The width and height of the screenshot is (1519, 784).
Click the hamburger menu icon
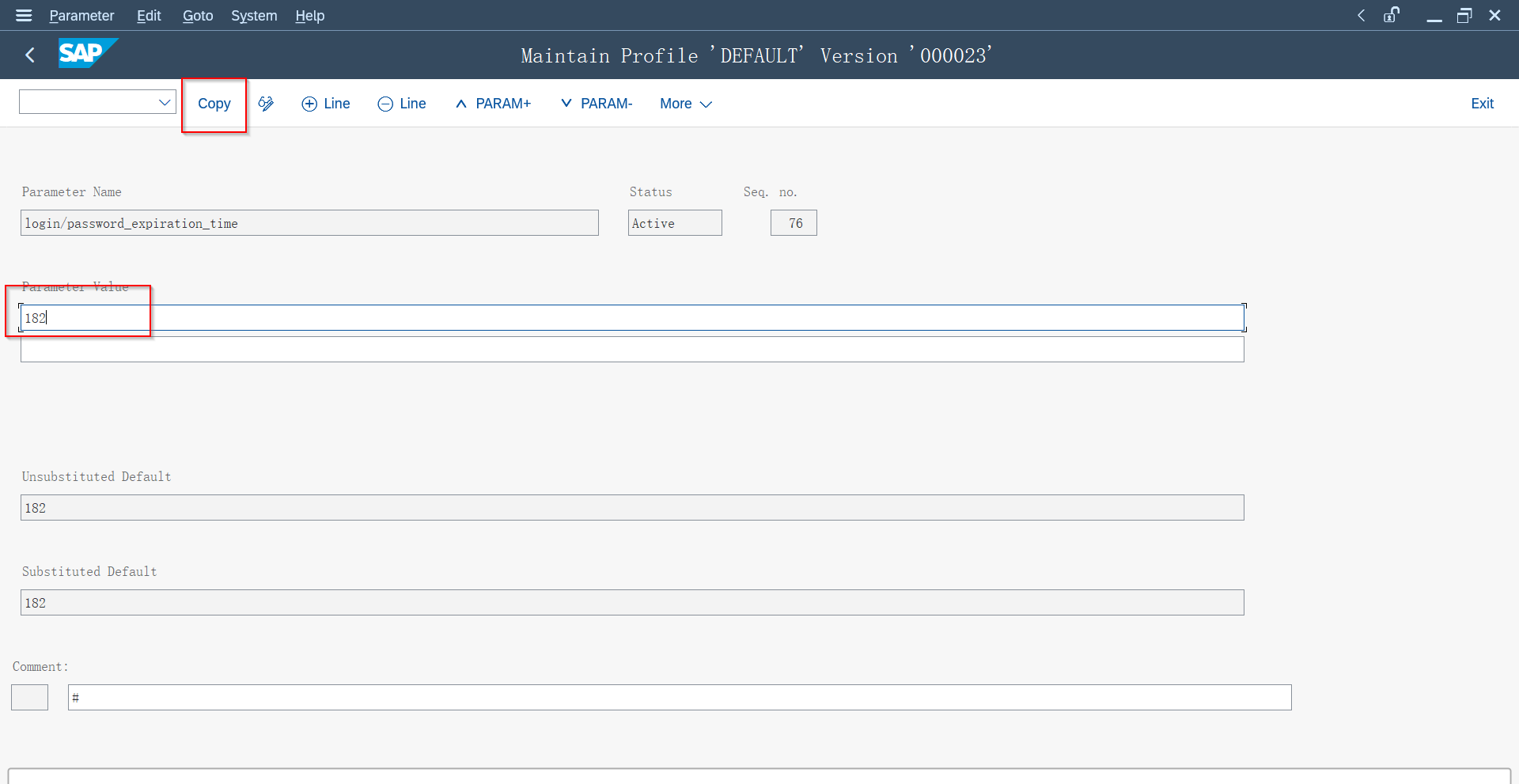[x=24, y=16]
